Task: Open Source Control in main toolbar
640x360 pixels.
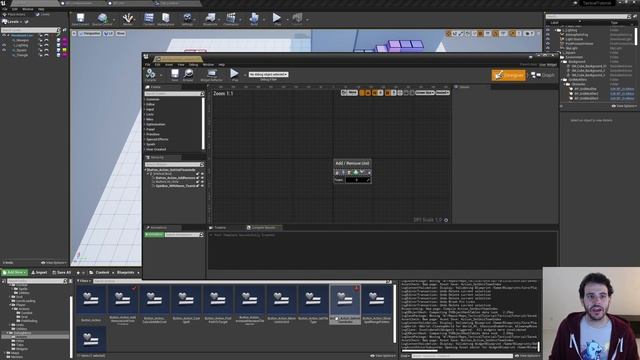Action: tap(102, 19)
